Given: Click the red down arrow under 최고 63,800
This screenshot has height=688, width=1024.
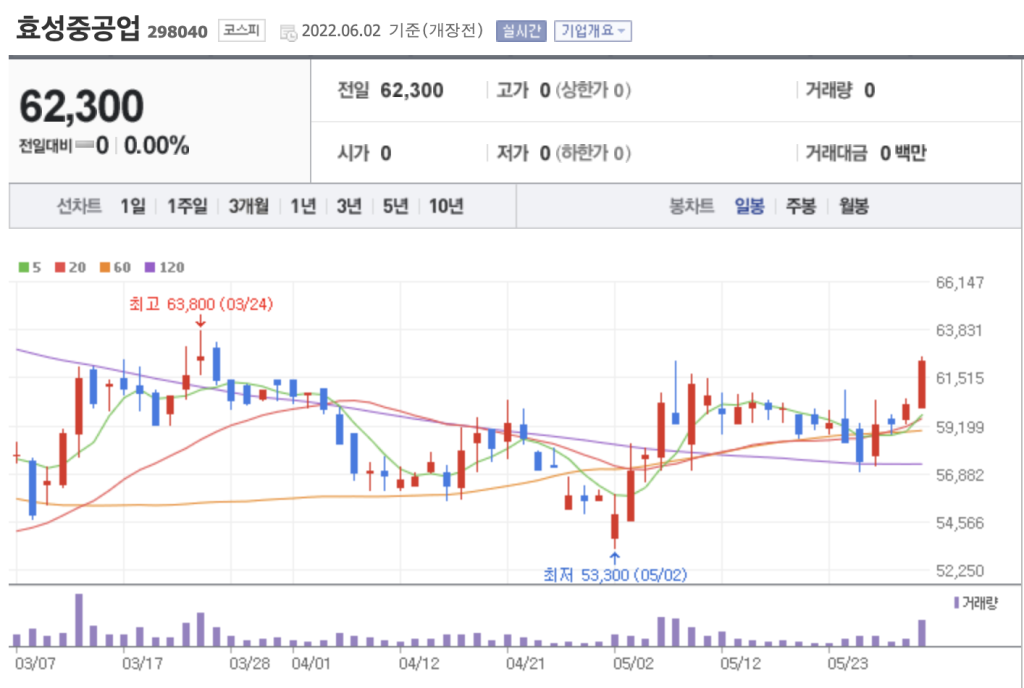Looking at the screenshot, I should 200,321.
